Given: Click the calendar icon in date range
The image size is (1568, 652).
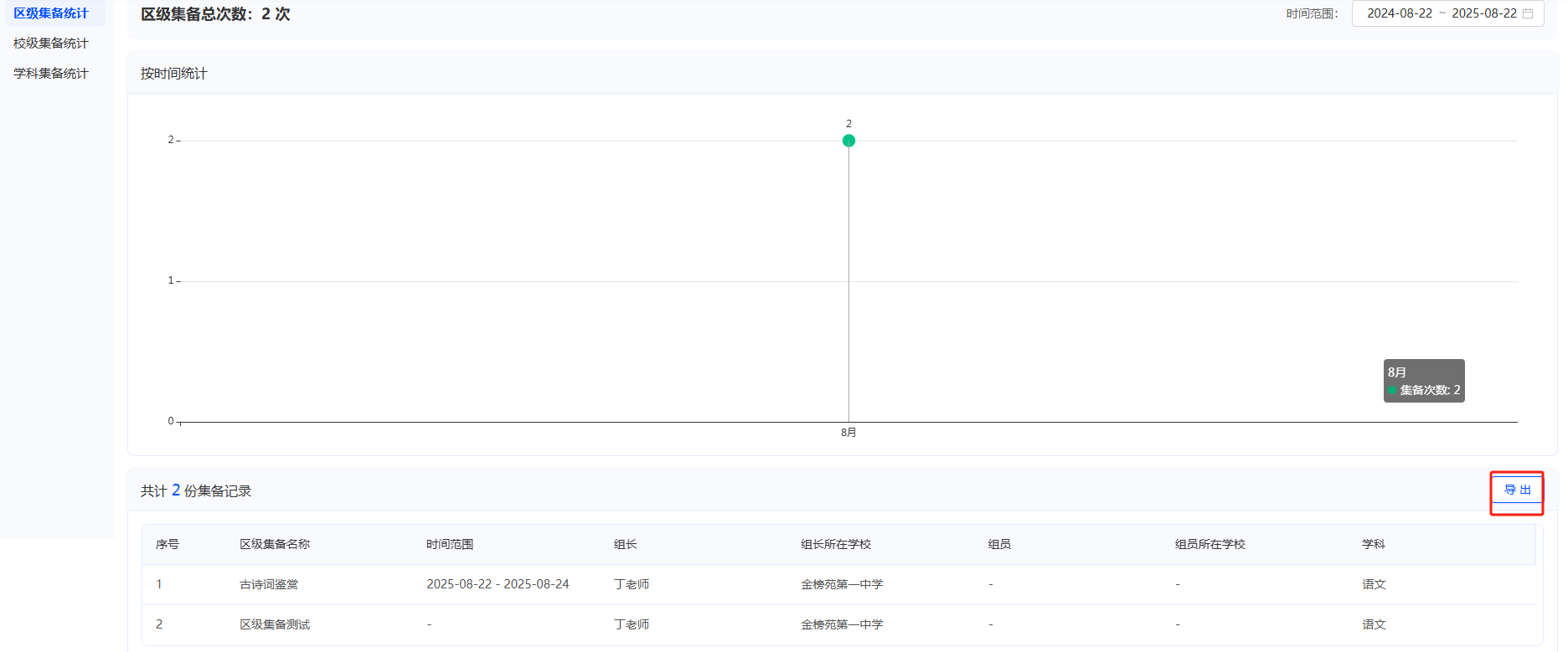Looking at the screenshot, I should 1528,13.
